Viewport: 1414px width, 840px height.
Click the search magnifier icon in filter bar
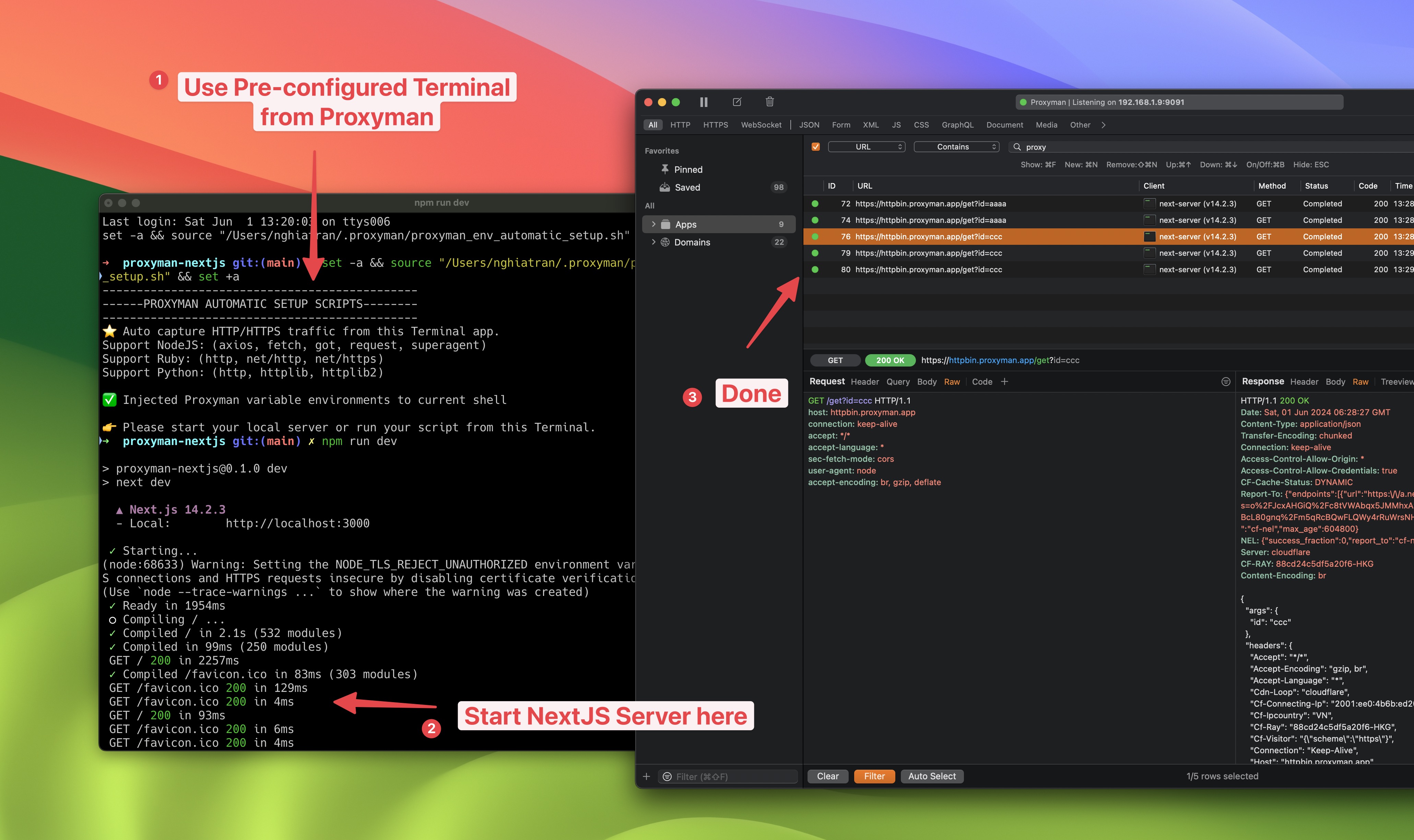coord(1017,147)
